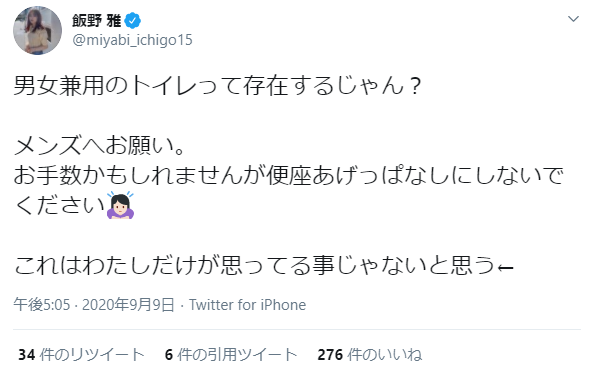Click the お手数かもしれませんが line of text
This screenshot has height=365, width=590.
[x=289, y=176]
